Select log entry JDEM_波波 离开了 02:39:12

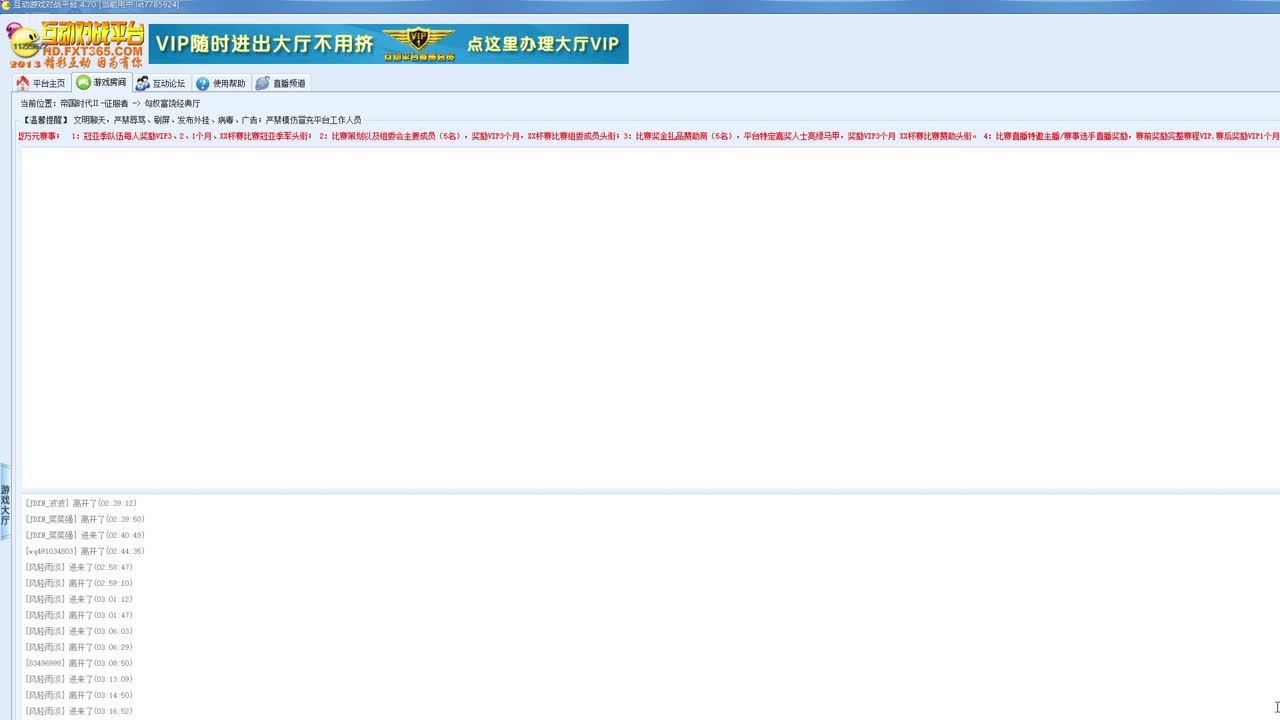click(x=81, y=504)
